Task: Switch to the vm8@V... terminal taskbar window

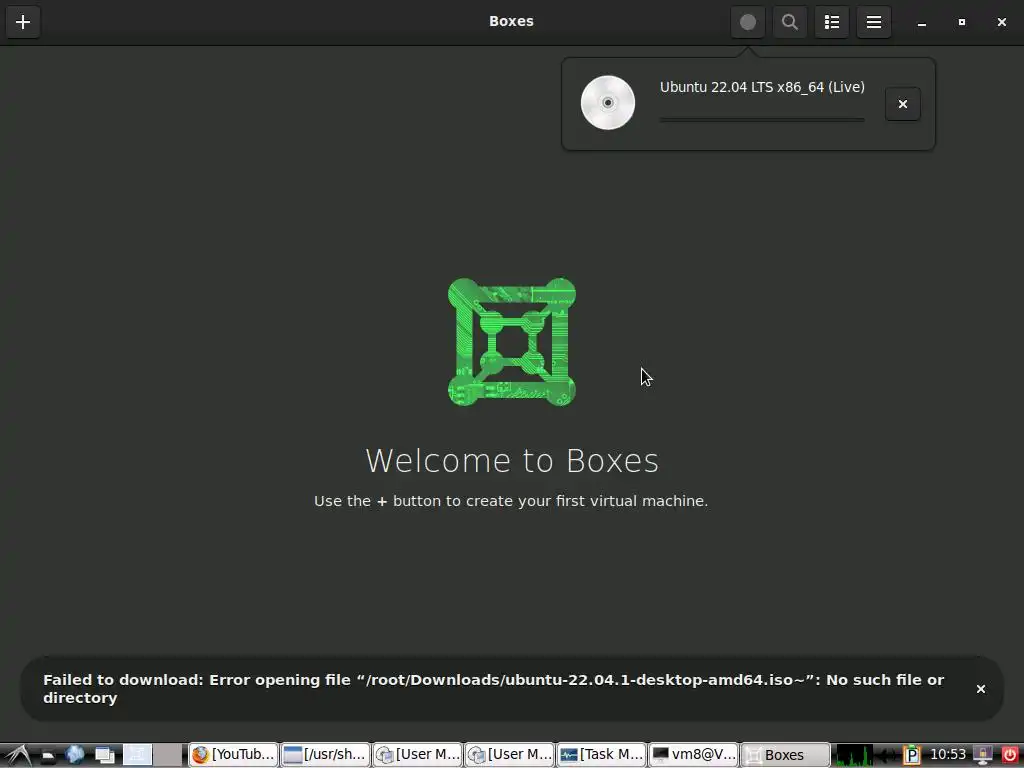Action: click(x=693, y=755)
